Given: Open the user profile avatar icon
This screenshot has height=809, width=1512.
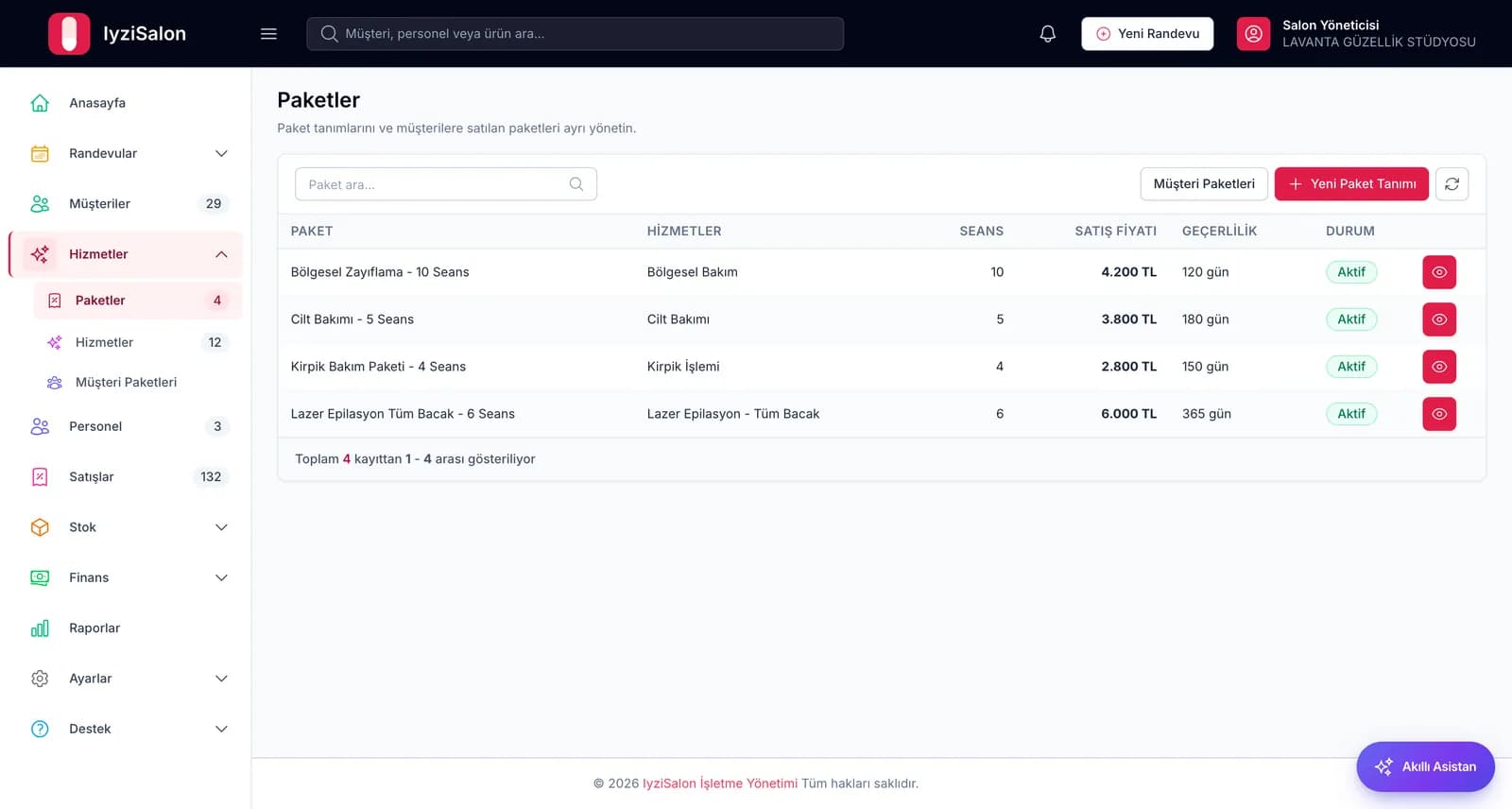Looking at the screenshot, I should (x=1253, y=34).
